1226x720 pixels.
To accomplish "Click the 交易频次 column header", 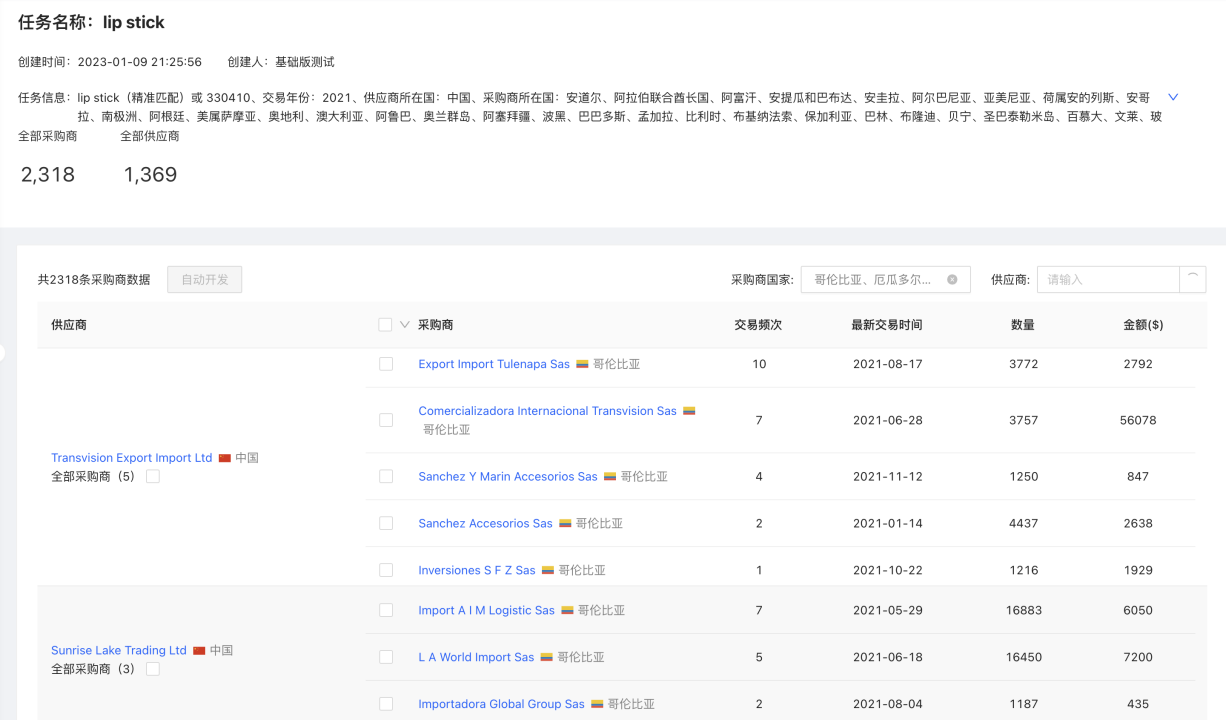I will (758, 325).
